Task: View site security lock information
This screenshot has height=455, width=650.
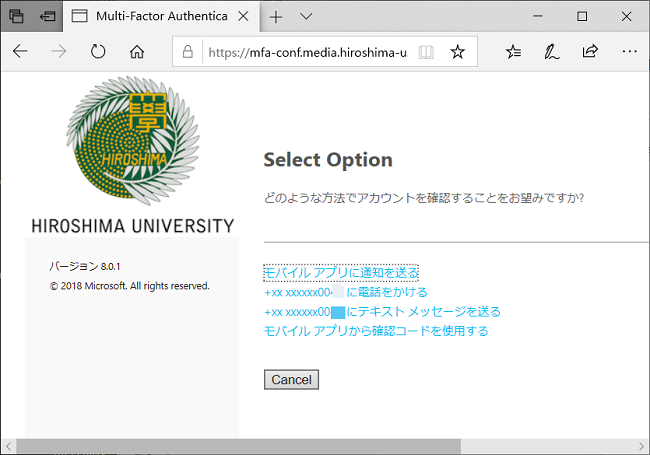Action: coord(188,52)
